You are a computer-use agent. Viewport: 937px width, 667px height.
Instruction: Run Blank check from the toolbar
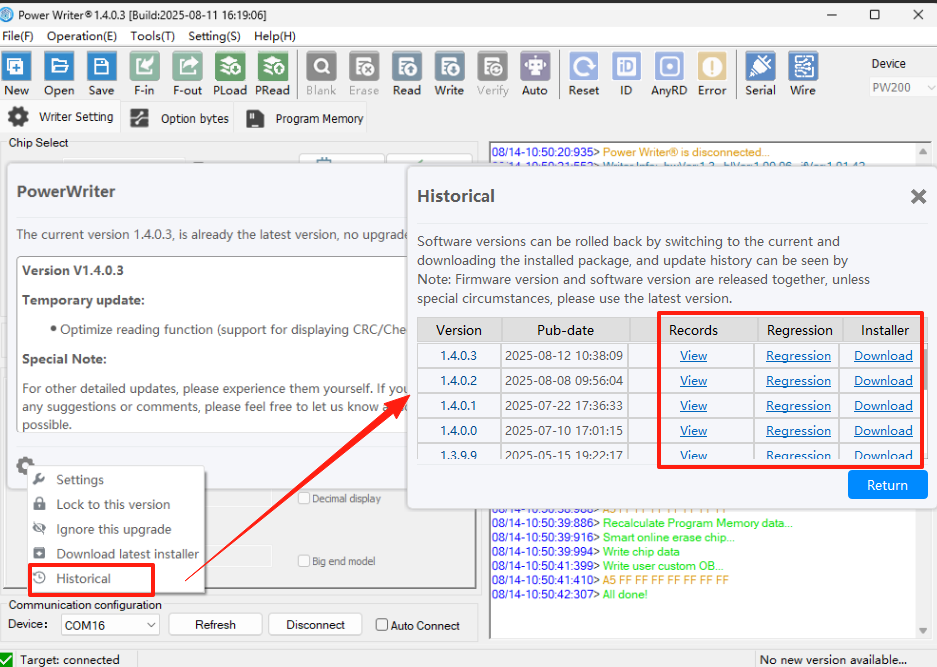(x=321, y=74)
